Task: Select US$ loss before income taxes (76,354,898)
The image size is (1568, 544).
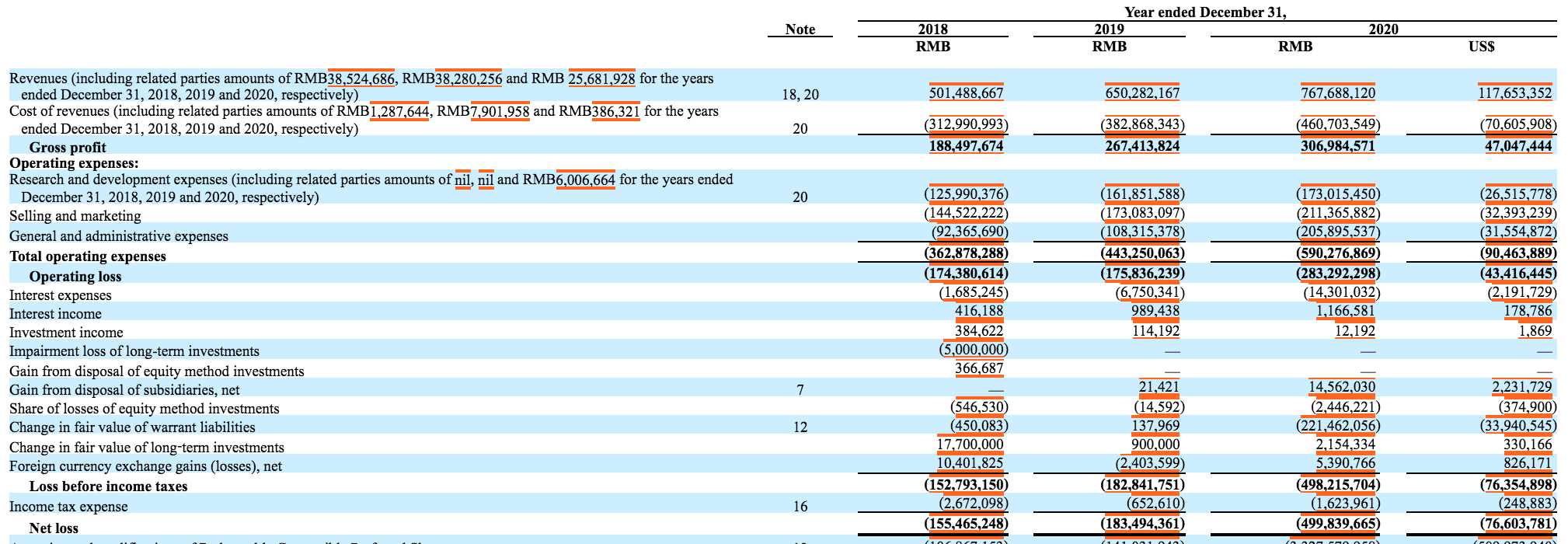Action: [1517, 484]
